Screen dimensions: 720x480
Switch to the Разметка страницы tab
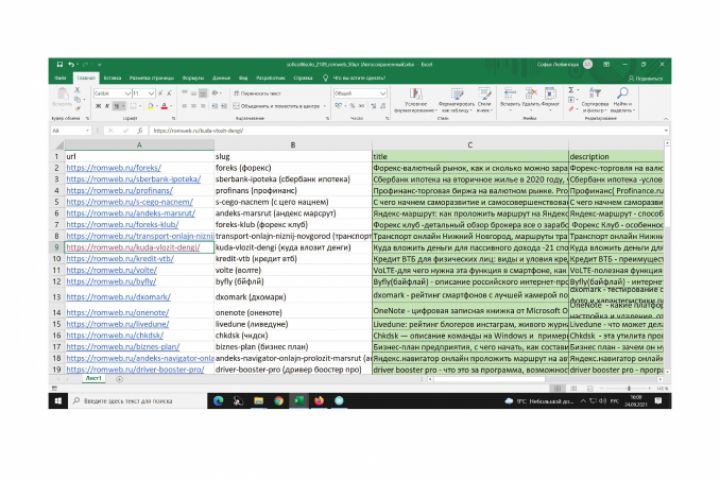pyautogui.click(x=152, y=78)
